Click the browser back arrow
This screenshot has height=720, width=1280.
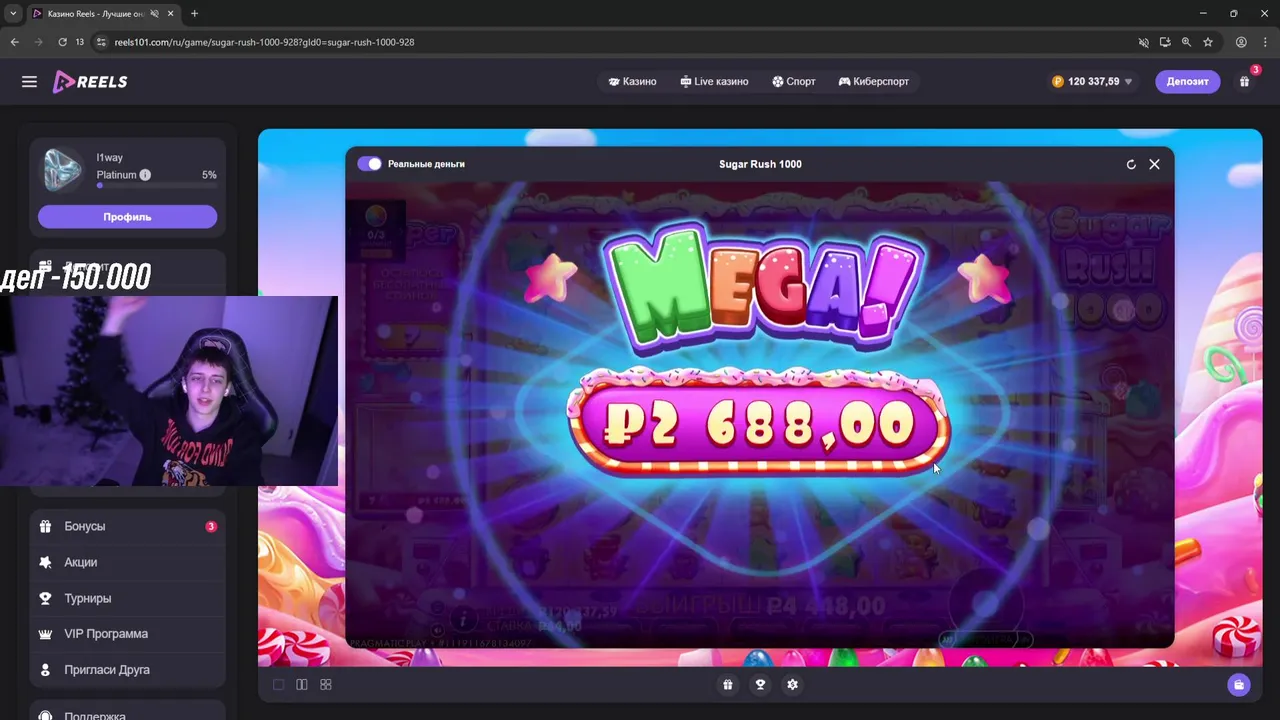click(x=14, y=42)
